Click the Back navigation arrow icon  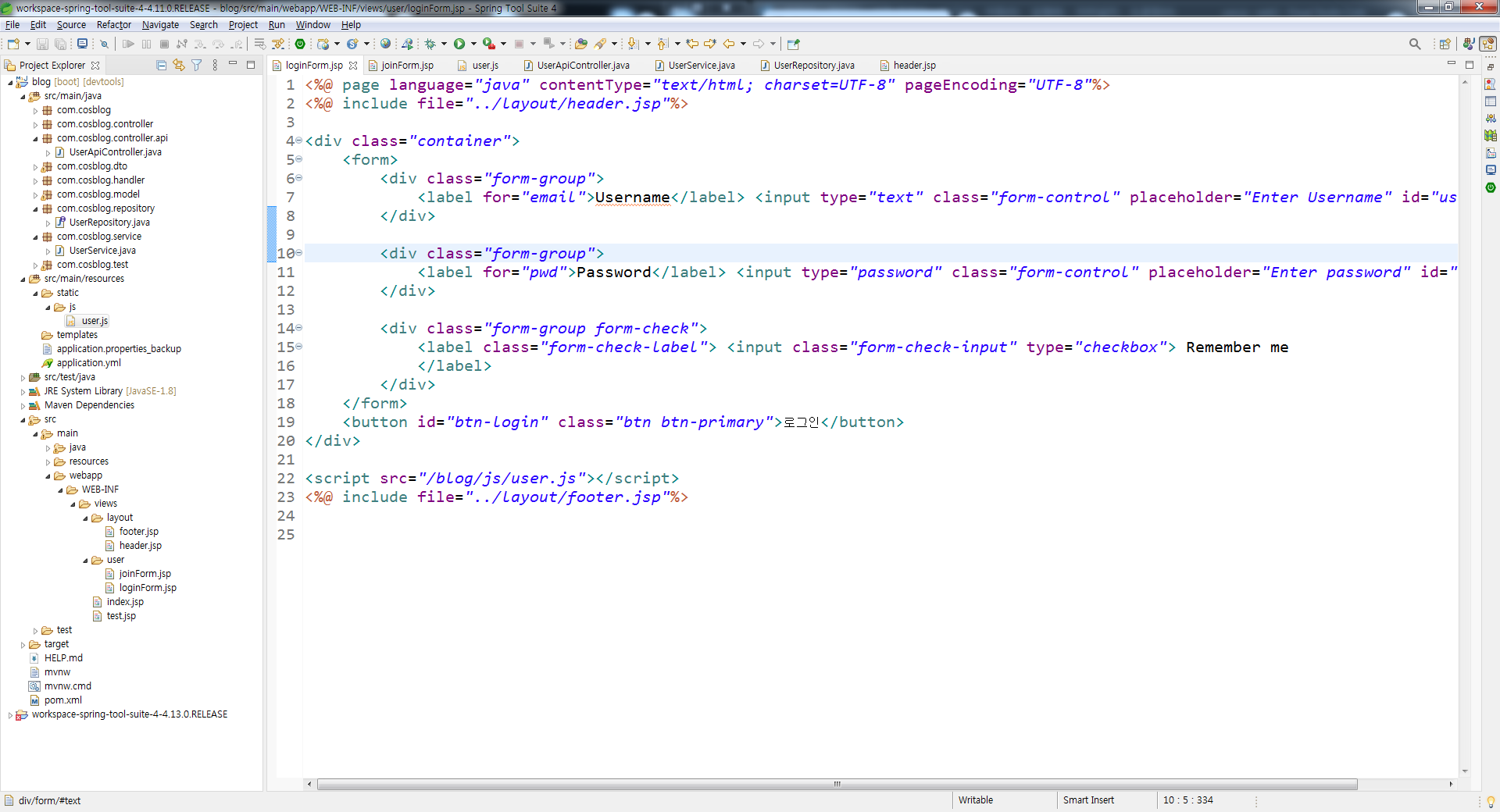pyautogui.click(x=728, y=44)
